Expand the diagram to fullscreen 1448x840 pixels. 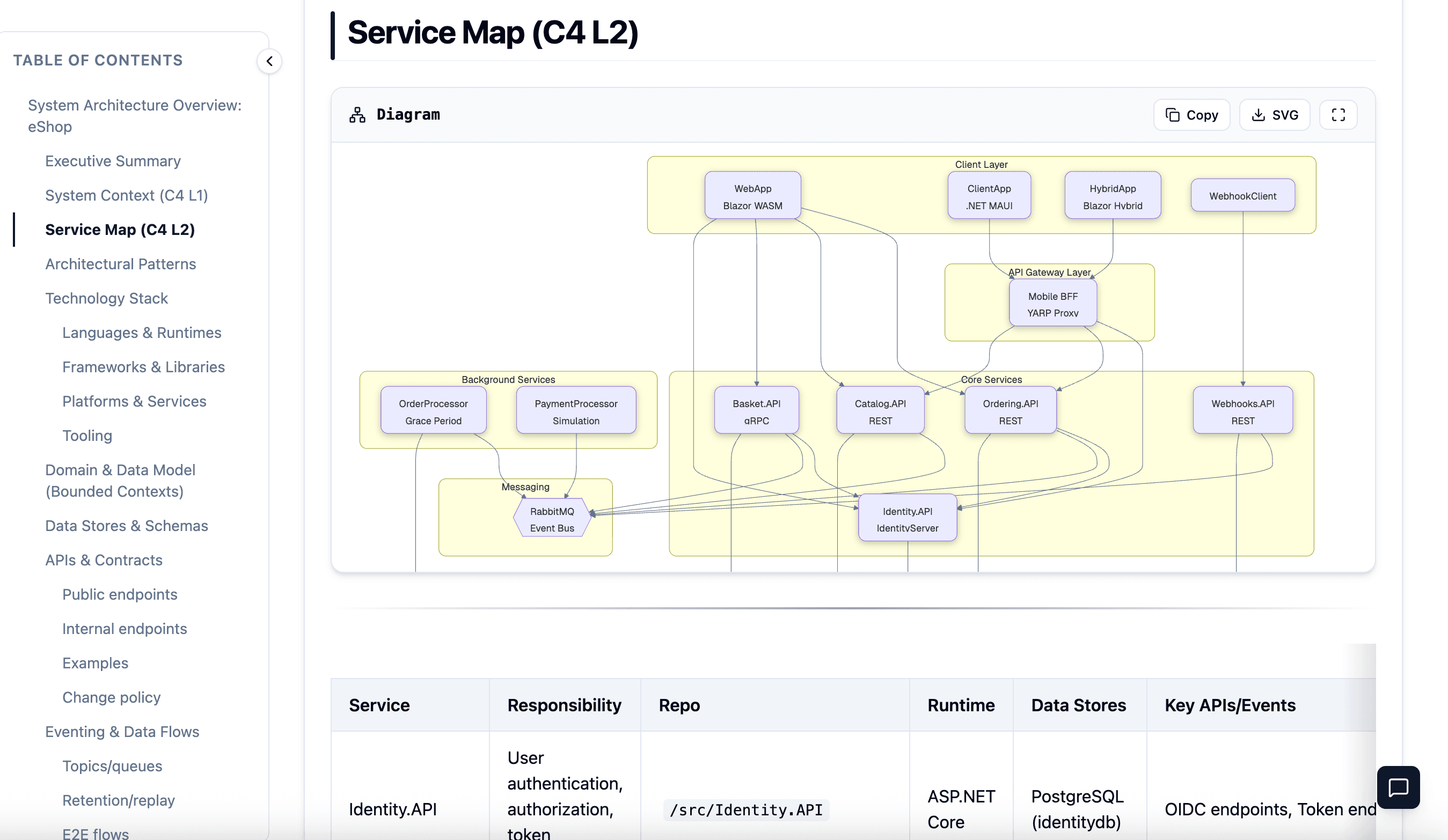(1337, 114)
